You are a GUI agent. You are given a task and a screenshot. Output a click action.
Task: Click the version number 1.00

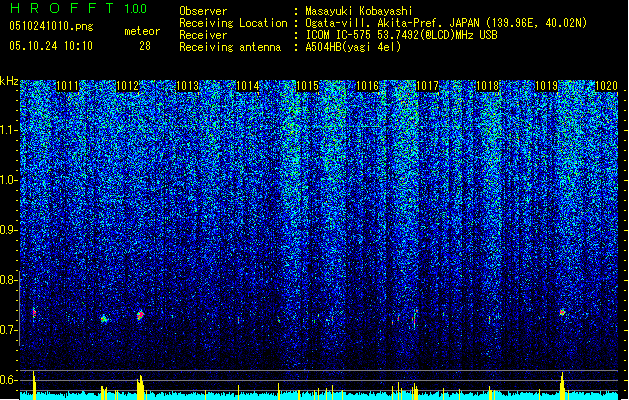[135, 8]
